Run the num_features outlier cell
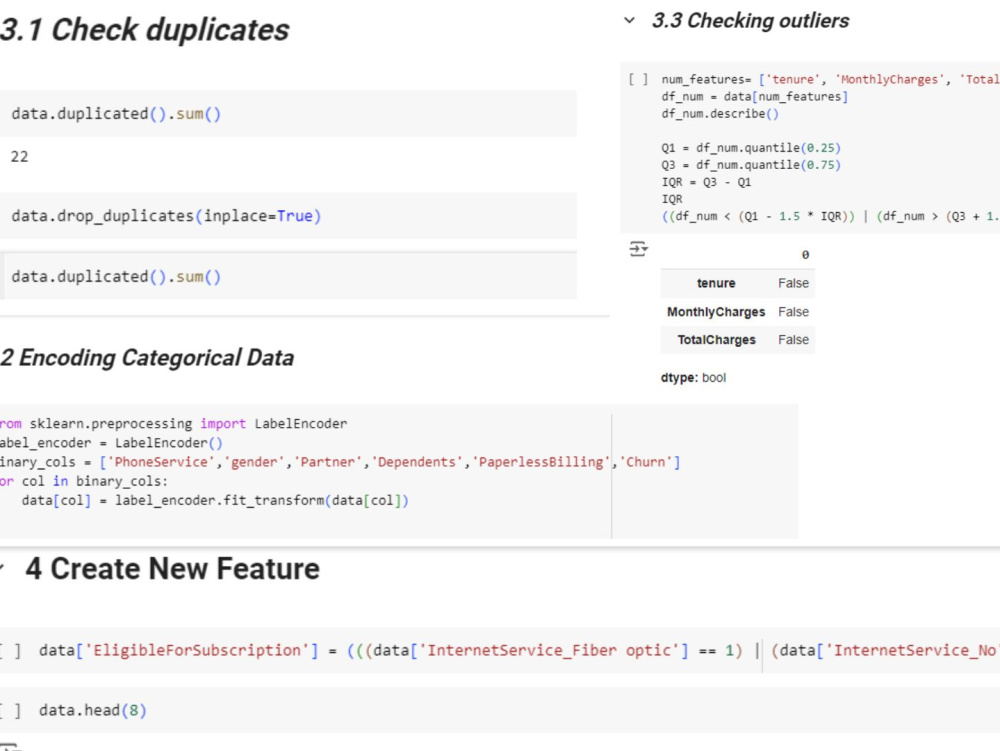 point(638,79)
